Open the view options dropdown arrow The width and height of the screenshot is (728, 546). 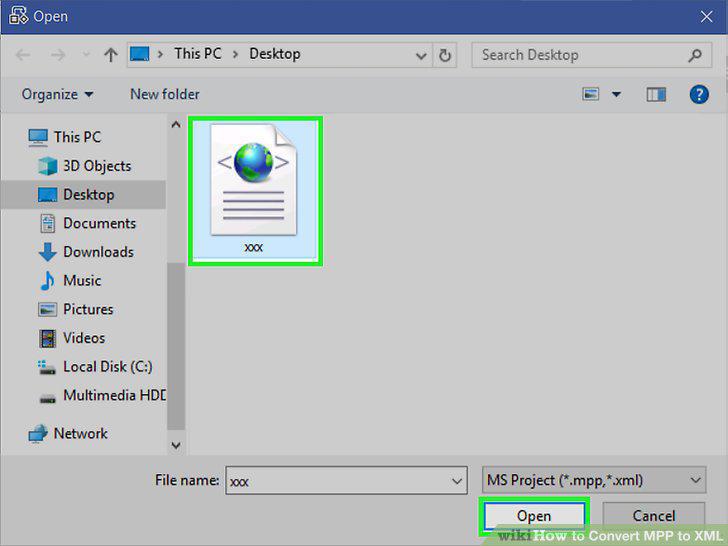616,95
